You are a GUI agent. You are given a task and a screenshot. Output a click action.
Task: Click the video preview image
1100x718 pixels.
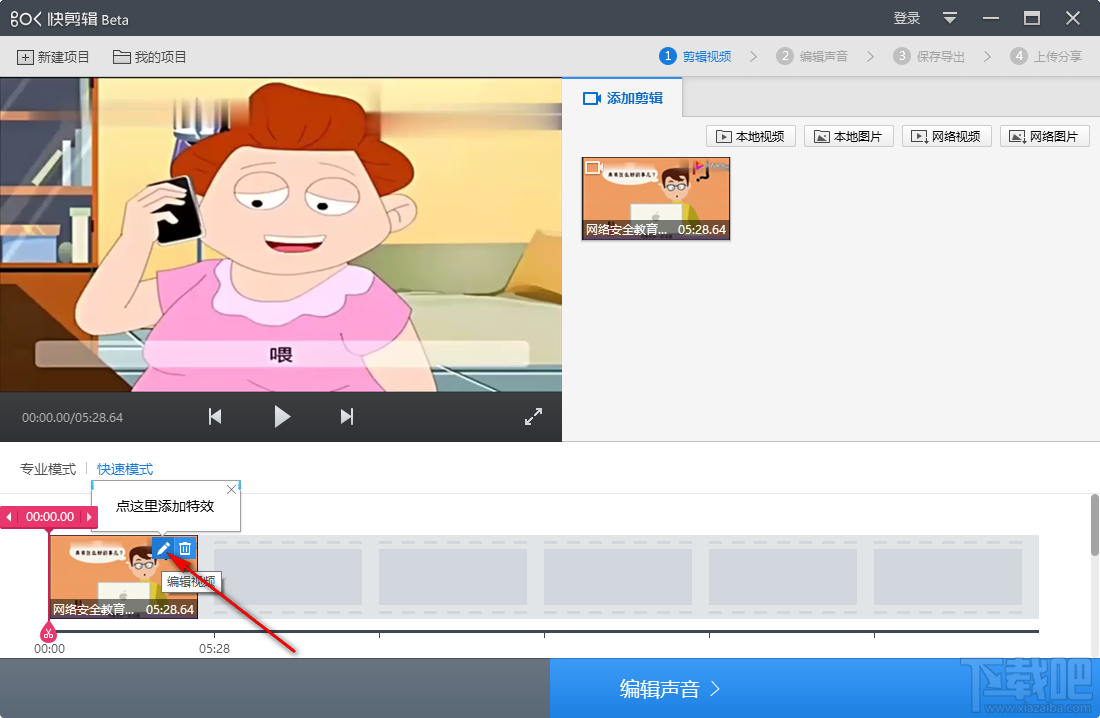point(281,234)
